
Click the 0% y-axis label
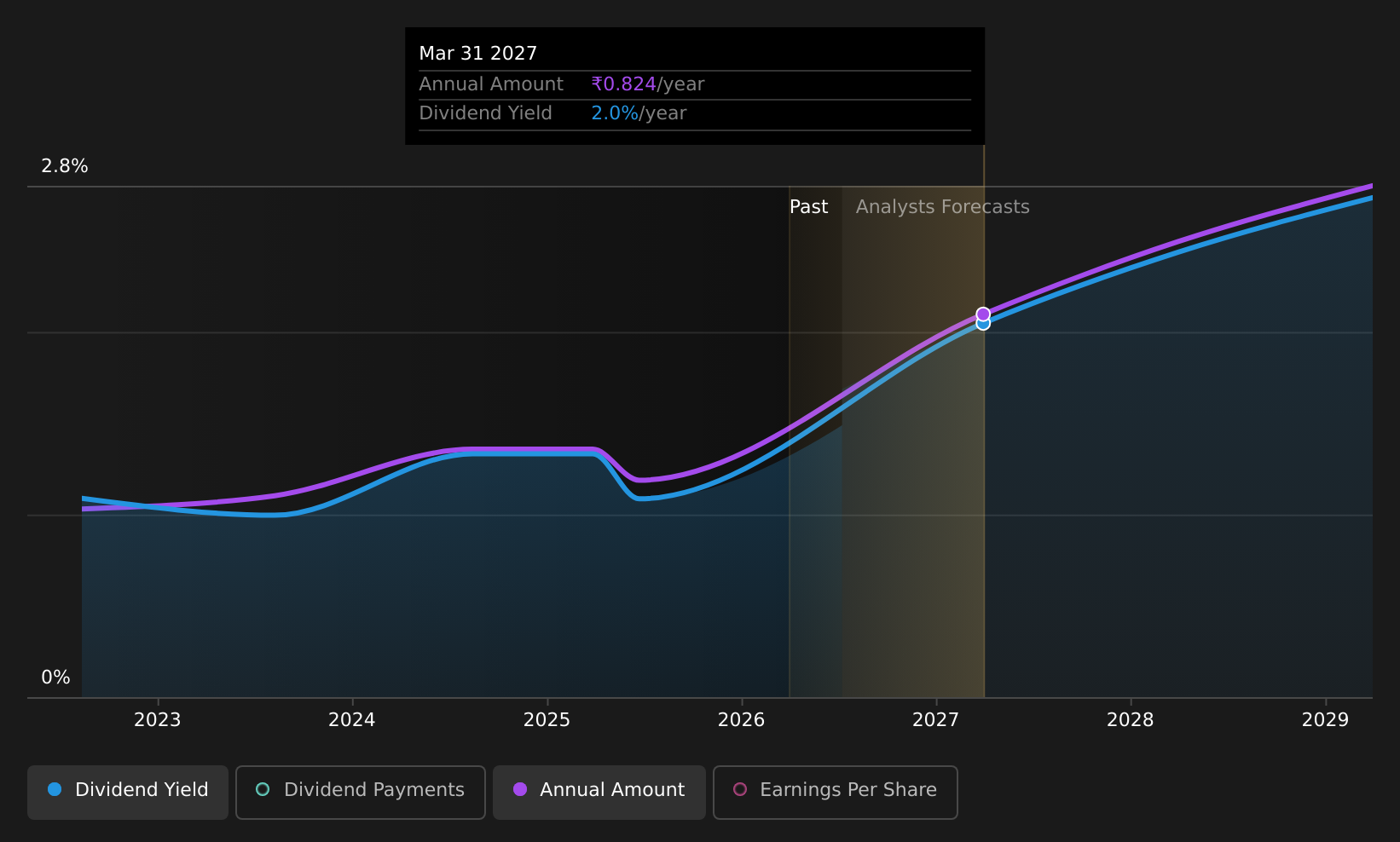(55, 678)
